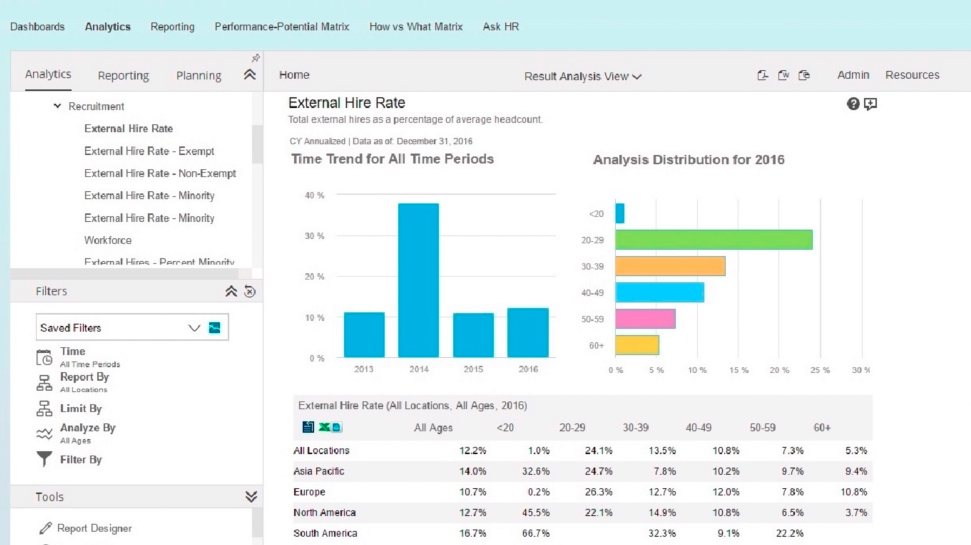Click the clear filters icon
The height and width of the screenshot is (545, 971).
point(250,291)
